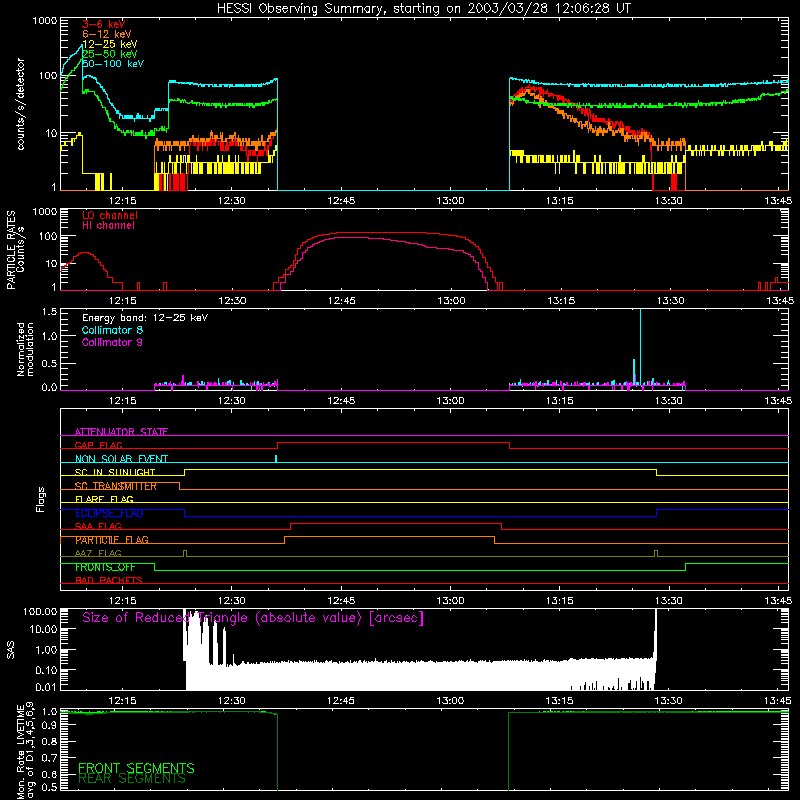
Task: Click the SAA FLAG label
Action: click(x=98, y=526)
